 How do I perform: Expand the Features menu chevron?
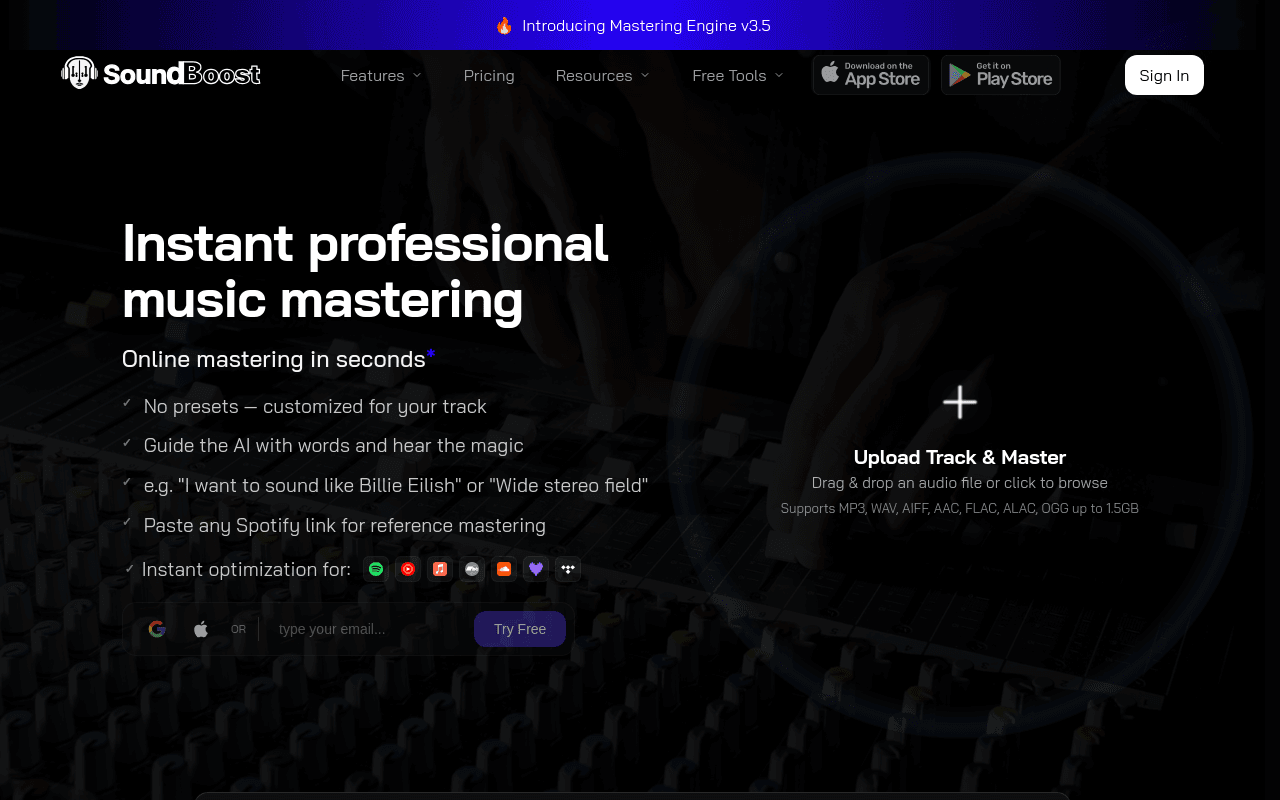(417, 76)
